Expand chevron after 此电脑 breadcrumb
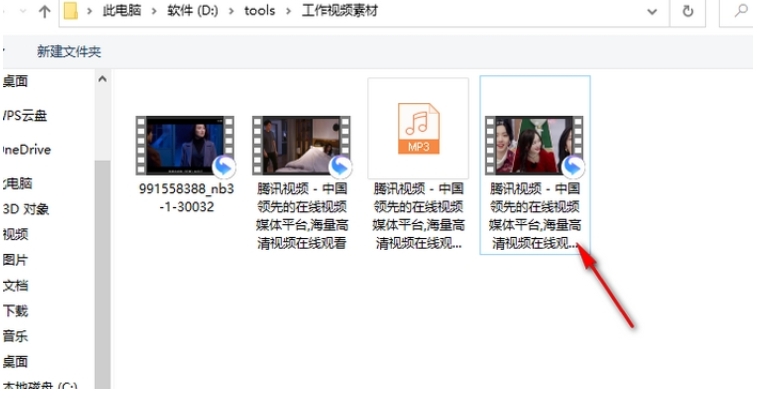Viewport: 758px width, 399px height. point(154,11)
